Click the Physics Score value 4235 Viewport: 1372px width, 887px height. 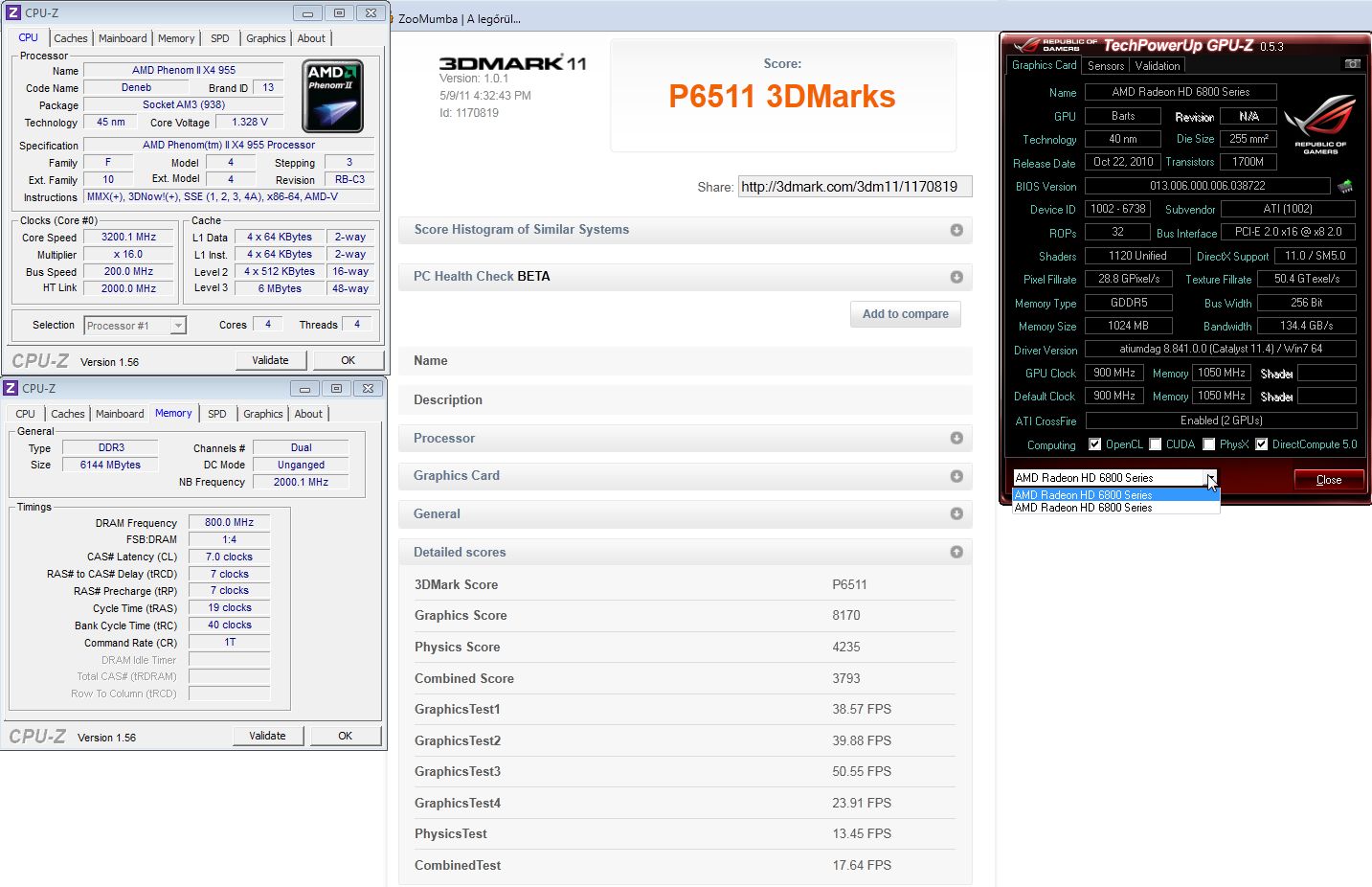pyautogui.click(x=846, y=647)
